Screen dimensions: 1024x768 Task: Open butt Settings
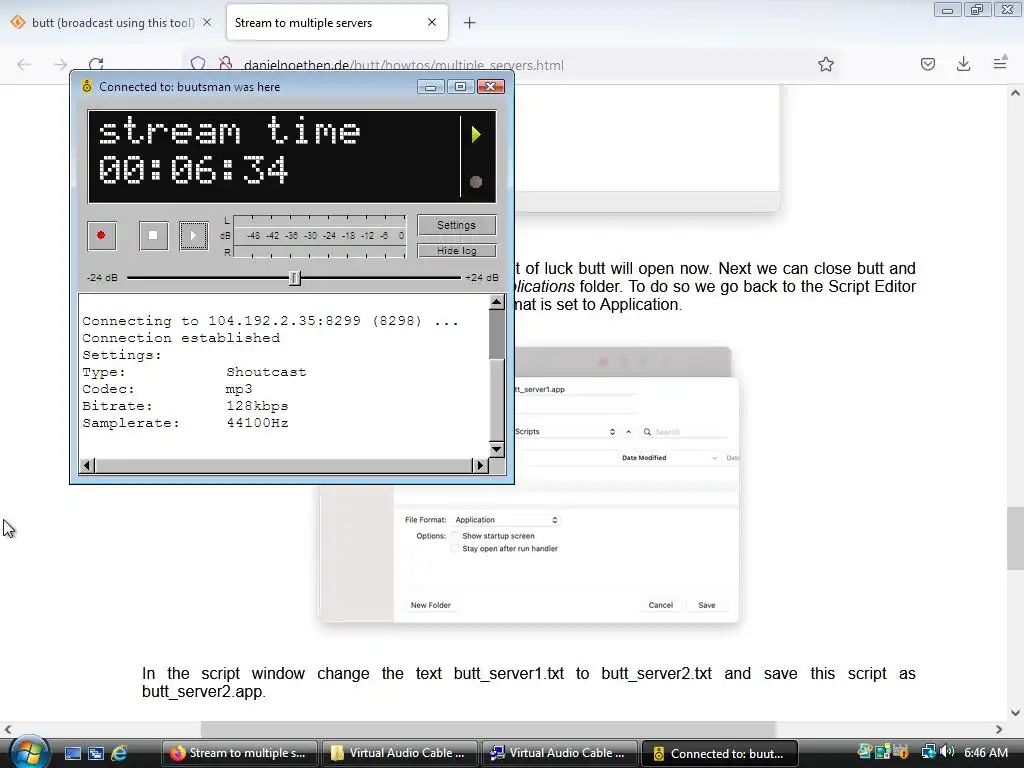pos(456,225)
